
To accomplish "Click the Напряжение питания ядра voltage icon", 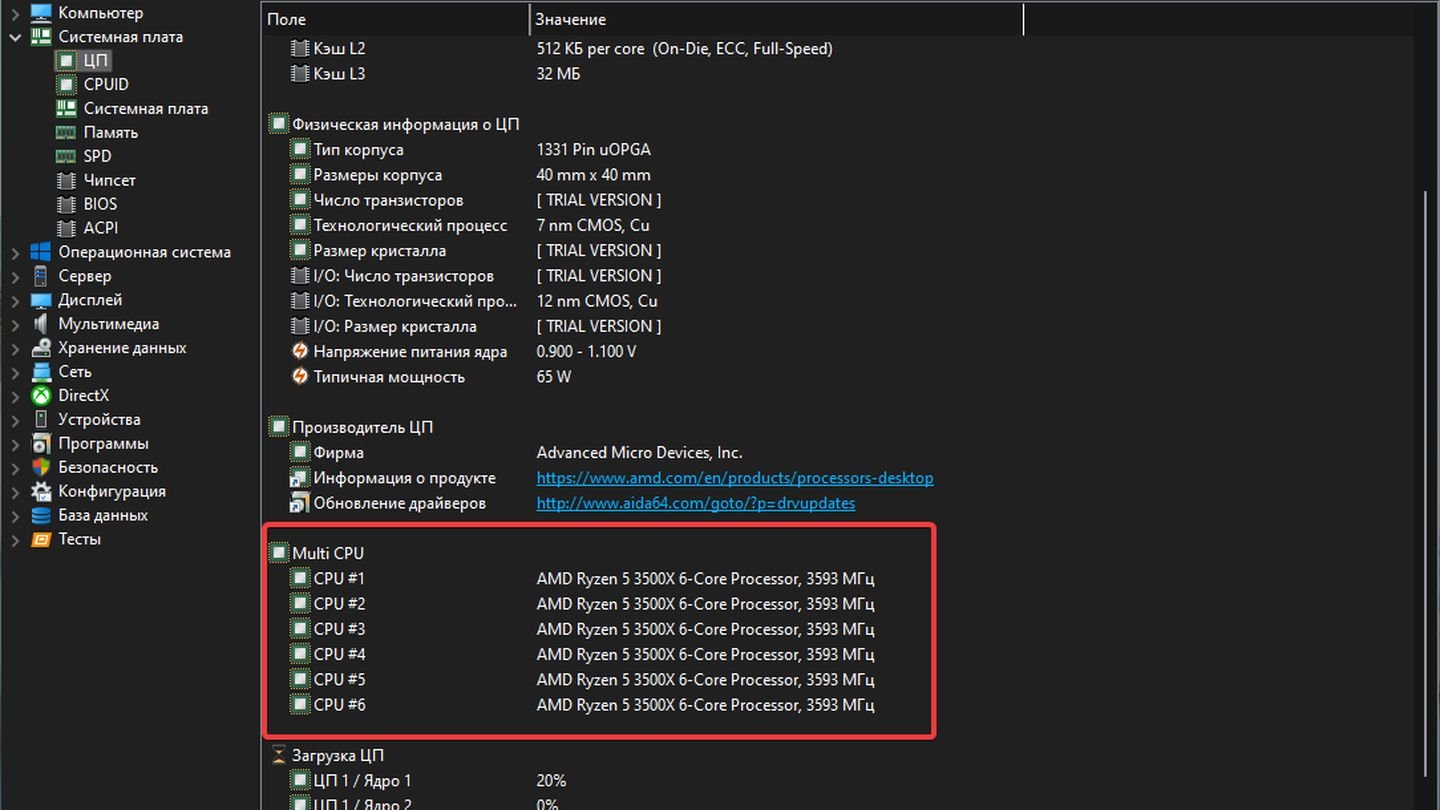I will [300, 351].
